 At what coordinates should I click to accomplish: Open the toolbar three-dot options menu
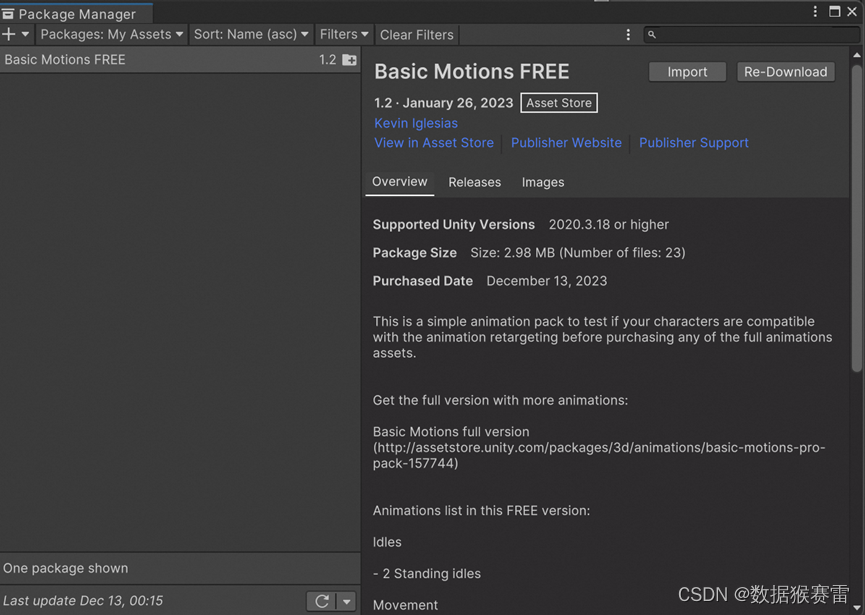[628, 35]
